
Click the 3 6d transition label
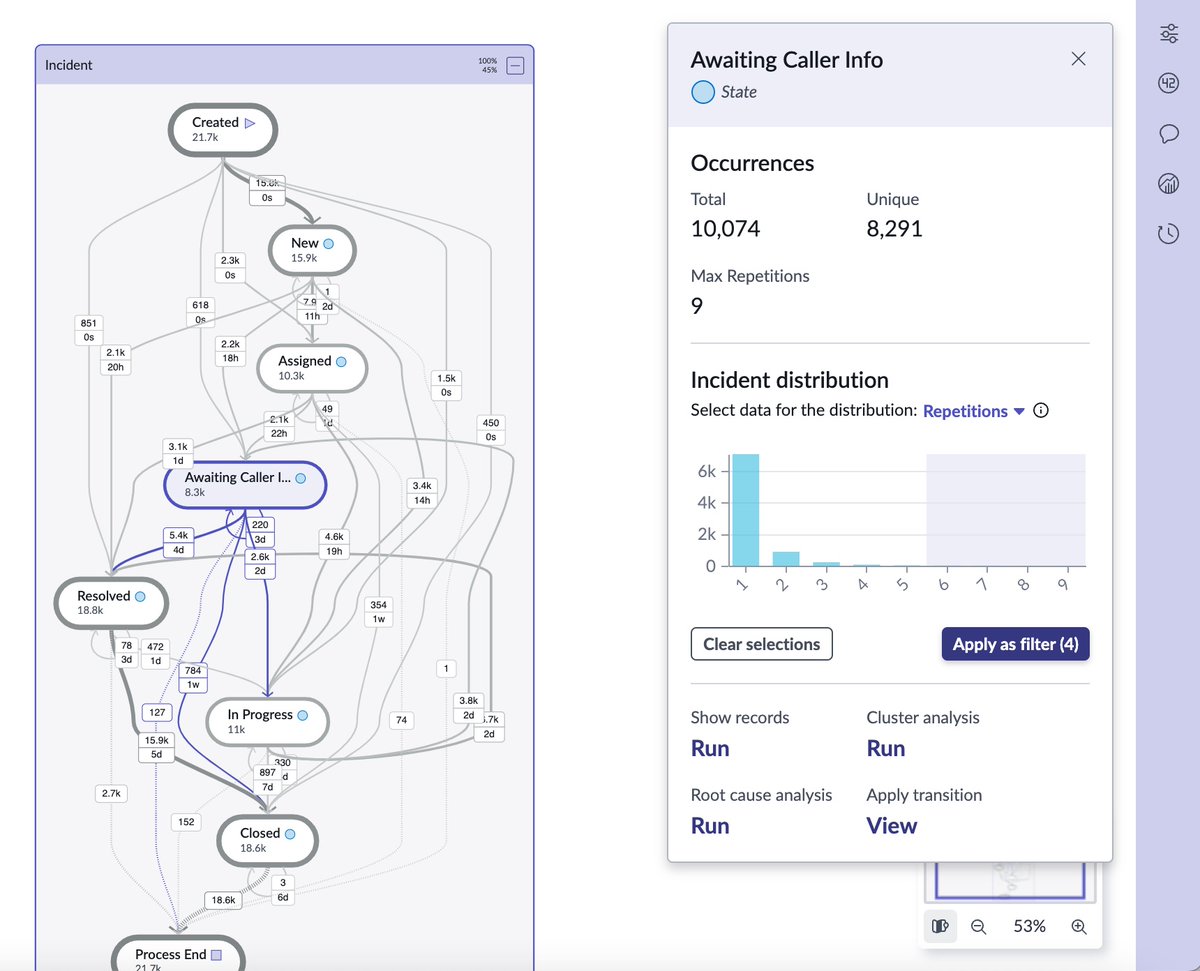point(283,890)
